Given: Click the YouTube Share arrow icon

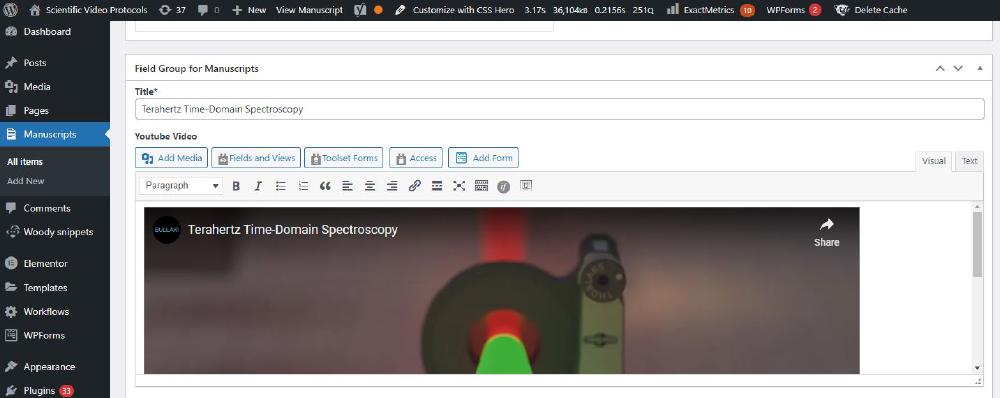Looking at the screenshot, I should [827, 225].
